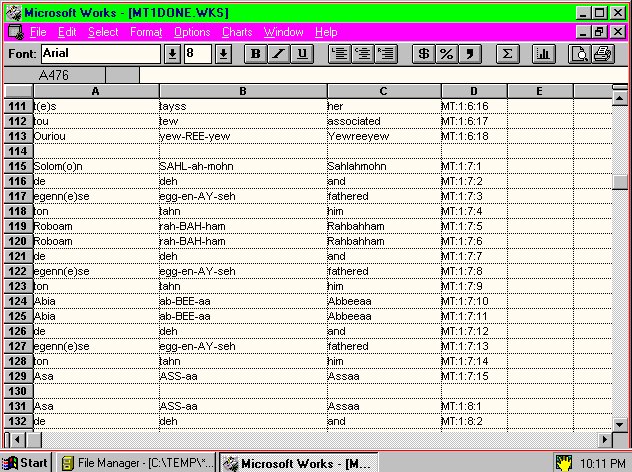The width and height of the screenshot is (632, 472).
Task: Select column D header
Action: pyautogui.click(x=474, y=91)
